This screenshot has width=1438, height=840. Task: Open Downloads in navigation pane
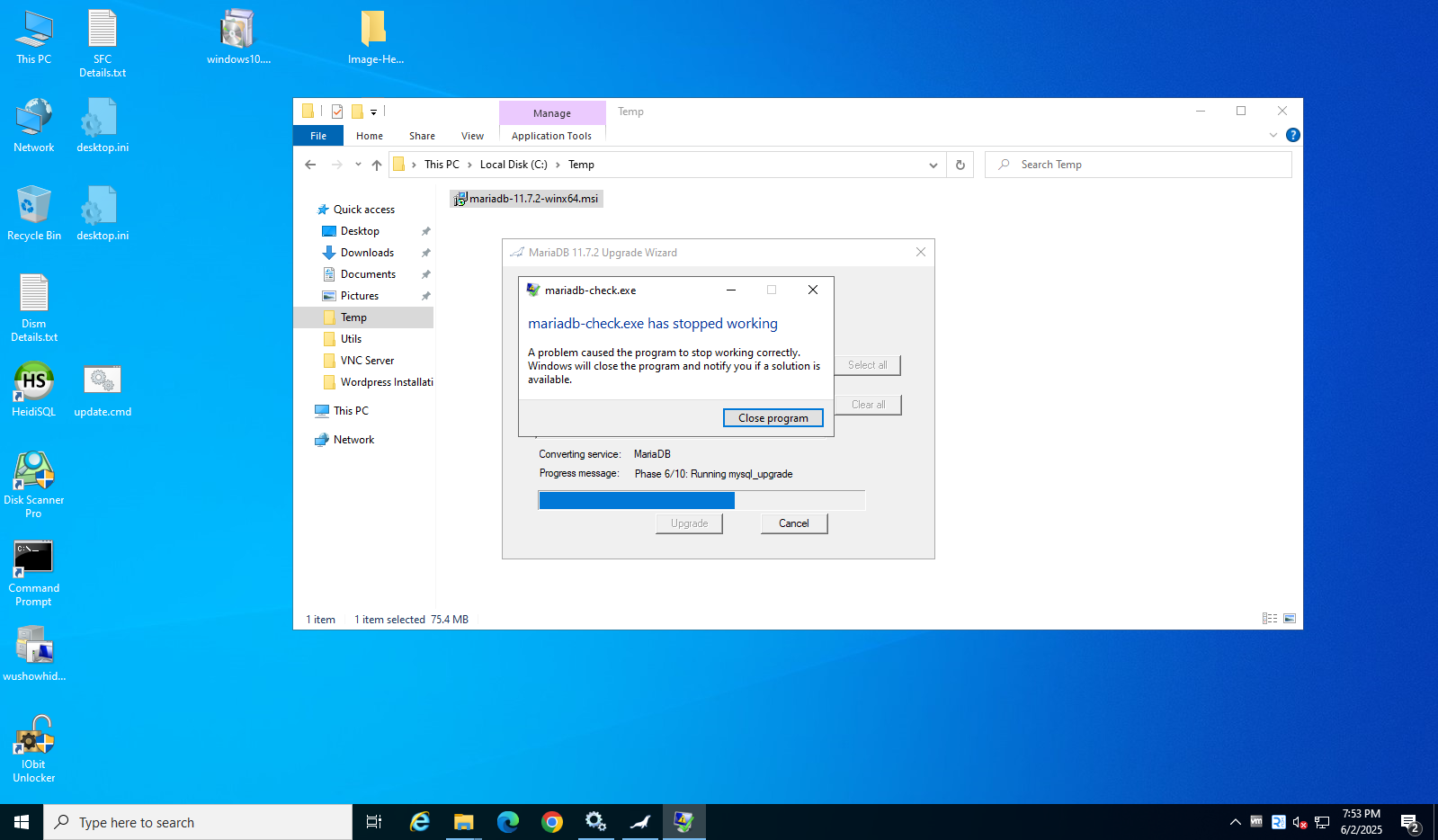(x=367, y=253)
